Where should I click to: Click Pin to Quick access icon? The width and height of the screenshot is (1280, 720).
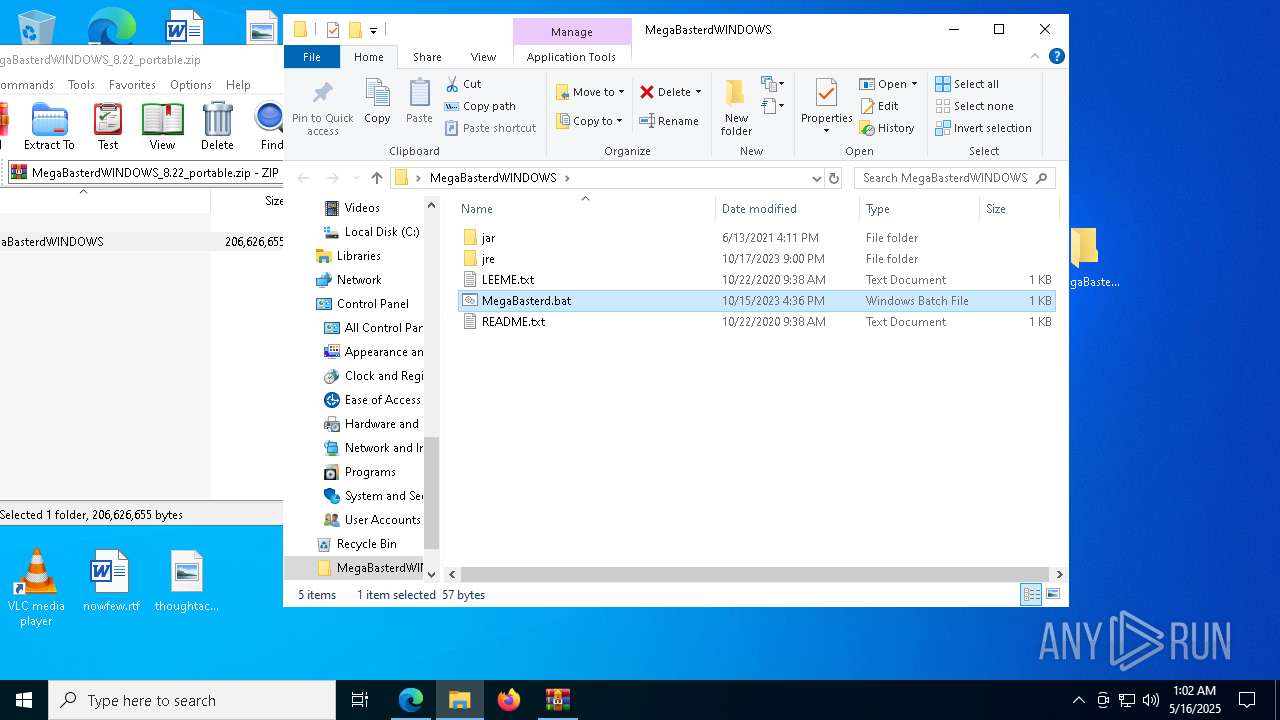tap(322, 108)
